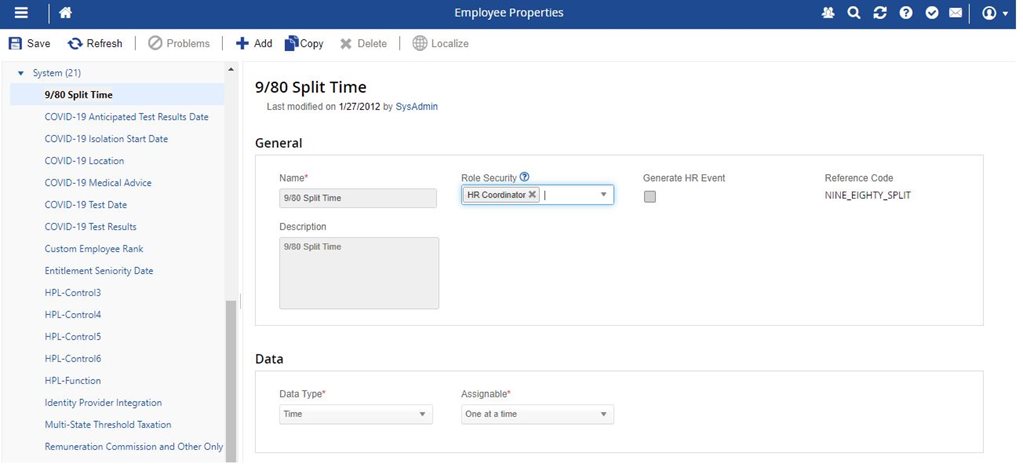Click the 1/27/2012 modified date
1023x464 pixels.
coord(359,106)
